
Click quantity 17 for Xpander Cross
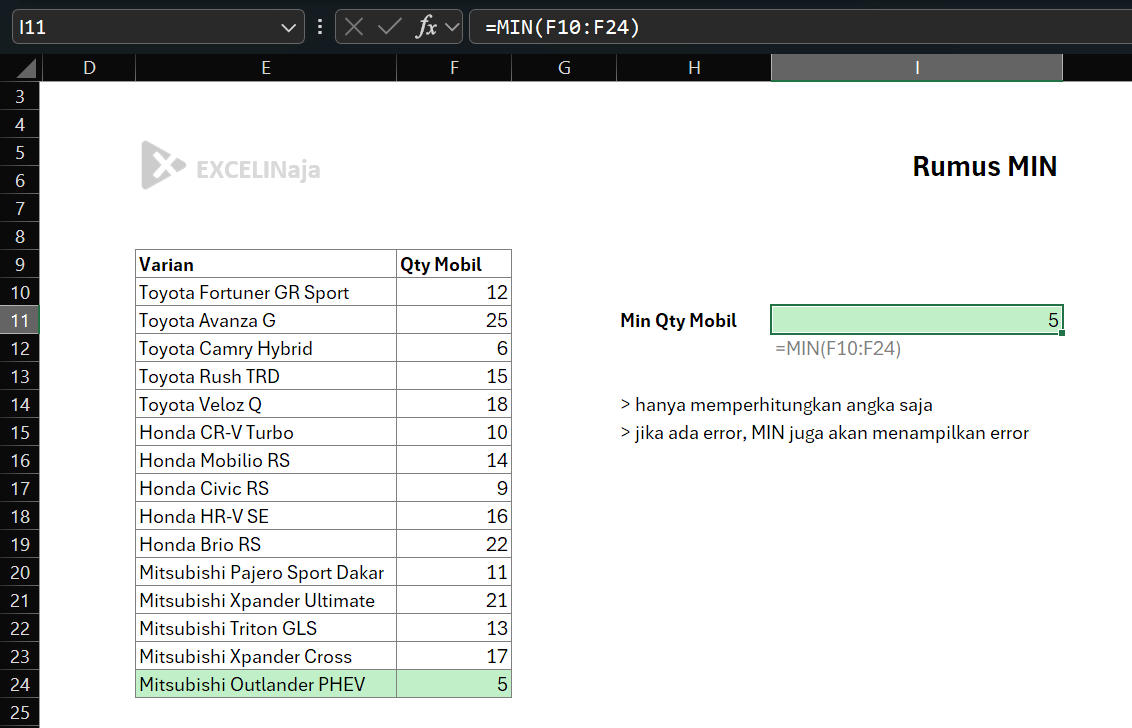(454, 656)
